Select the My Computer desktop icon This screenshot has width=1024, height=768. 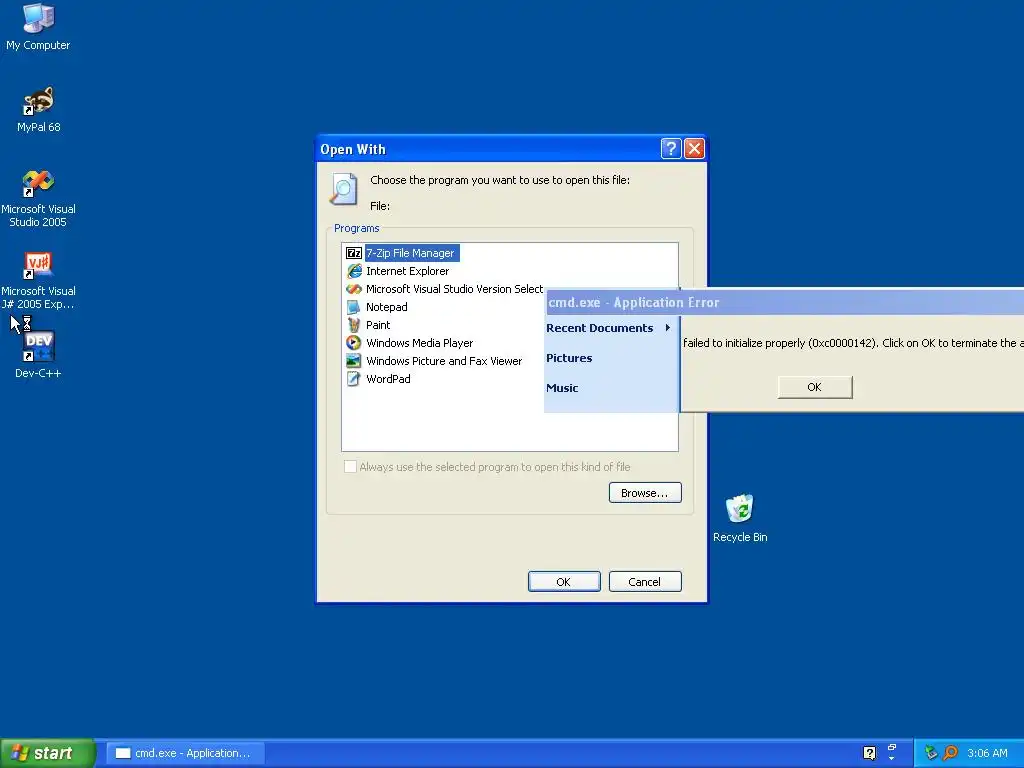(x=38, y=27)
